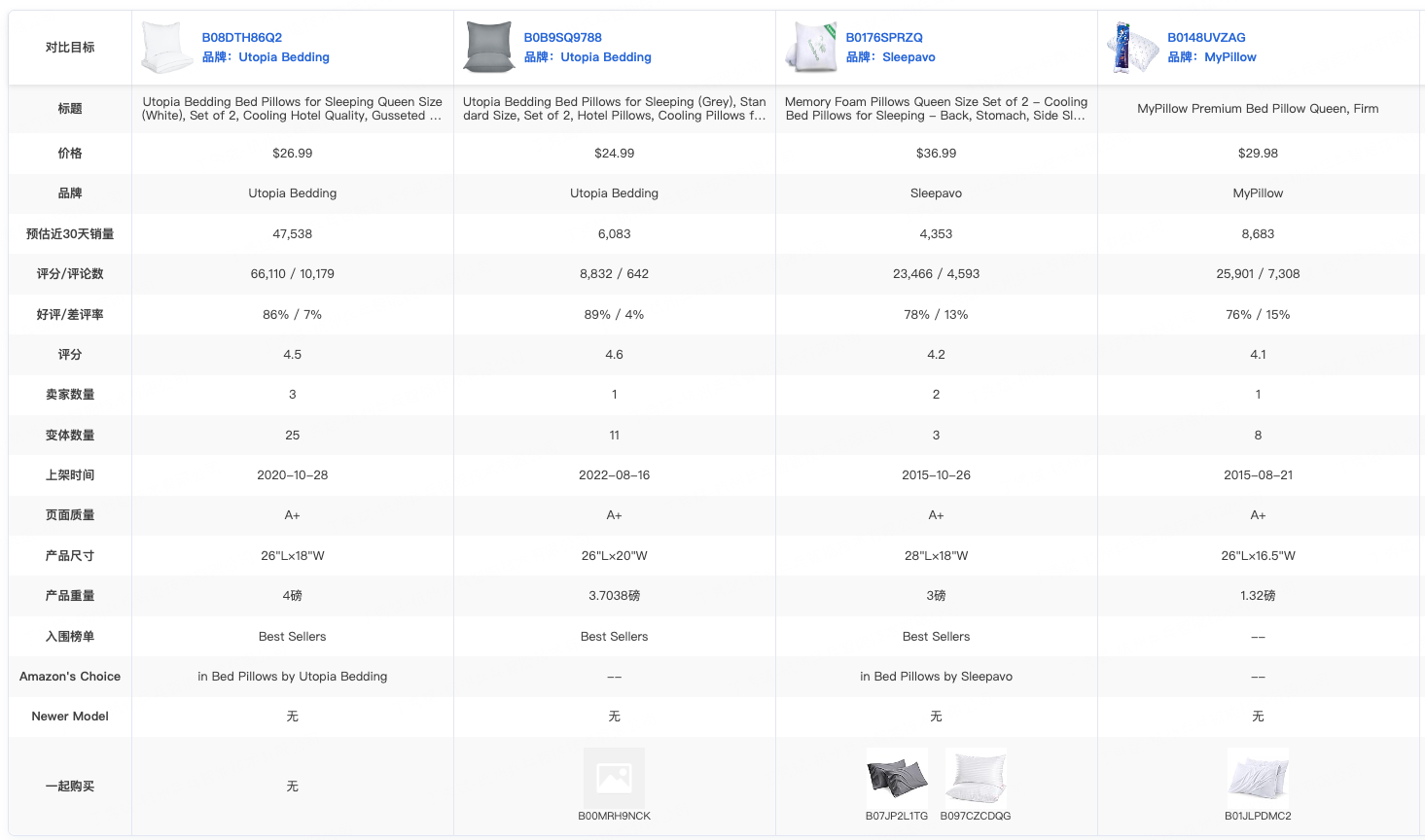Screen dimensions: 1425x840
Task: Select bought-together ASIN text B01JLPDMC2
Action: 1258,816
